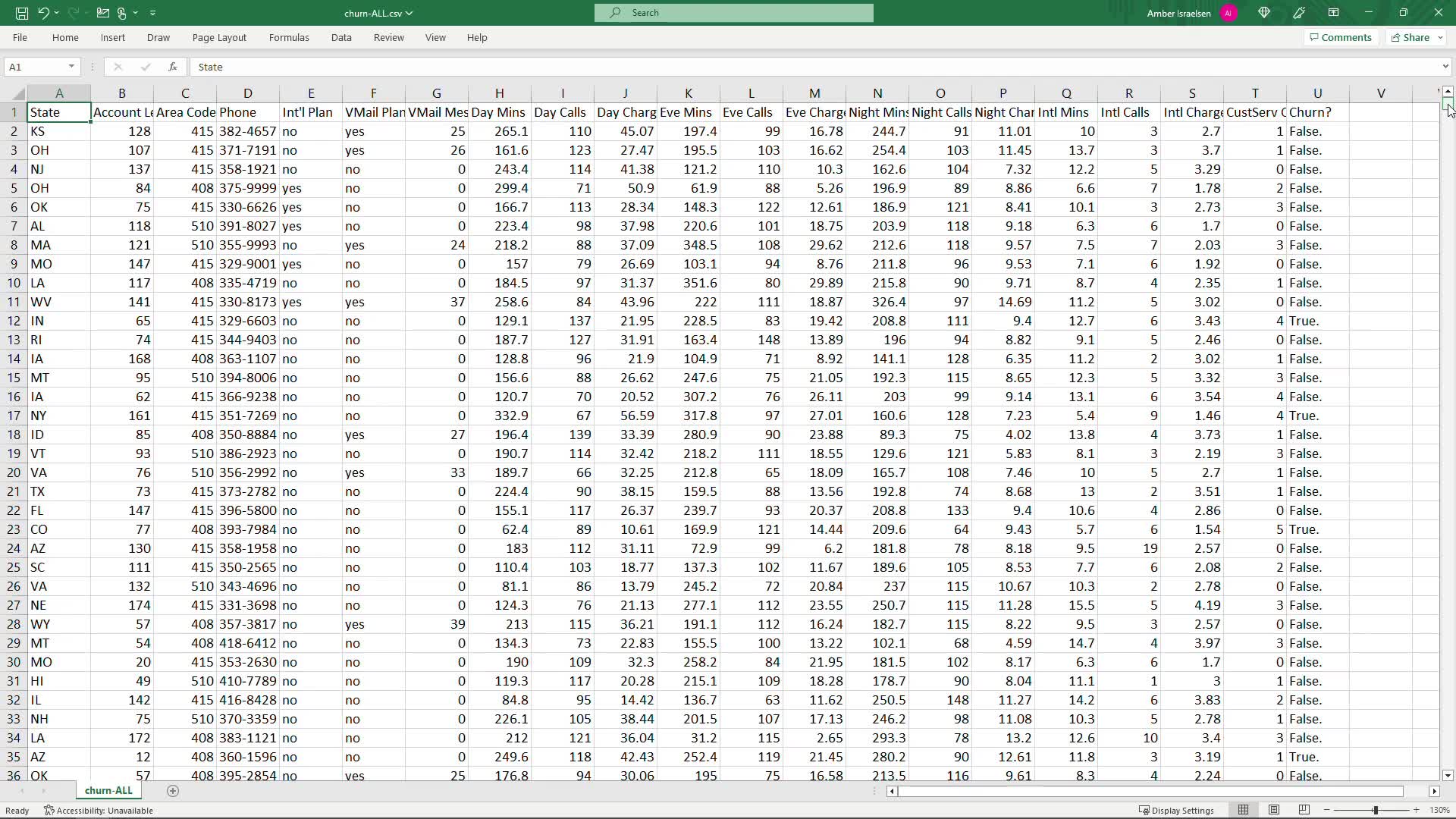Viewport: 1456px width, 819px height.
Task: Open Ribbon Display Options icon
Action: (1333, 13)
